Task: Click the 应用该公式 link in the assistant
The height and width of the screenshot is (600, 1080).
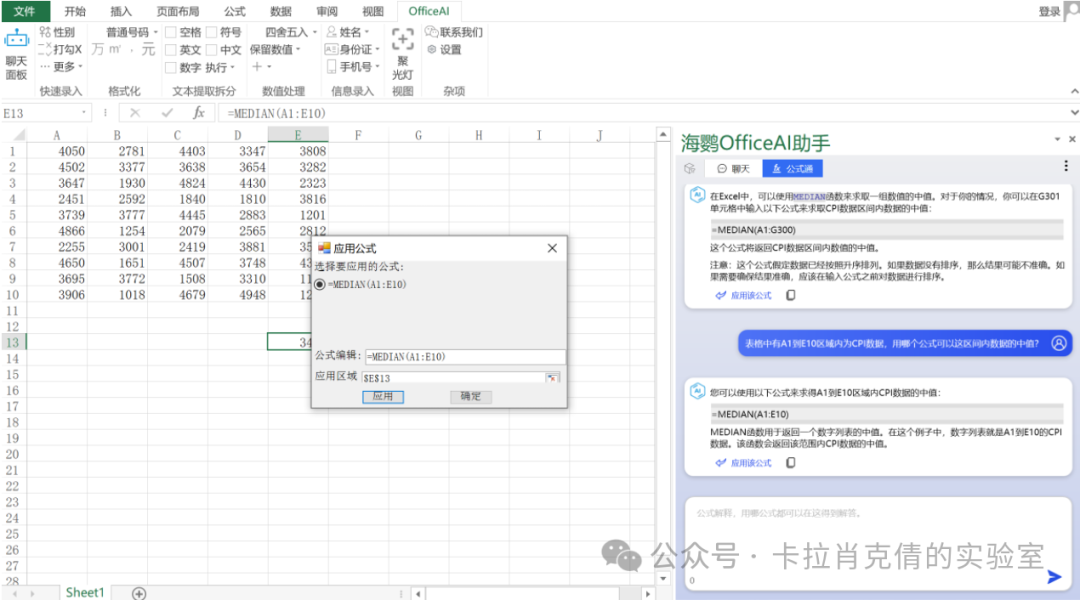Action: pos(750,463)
